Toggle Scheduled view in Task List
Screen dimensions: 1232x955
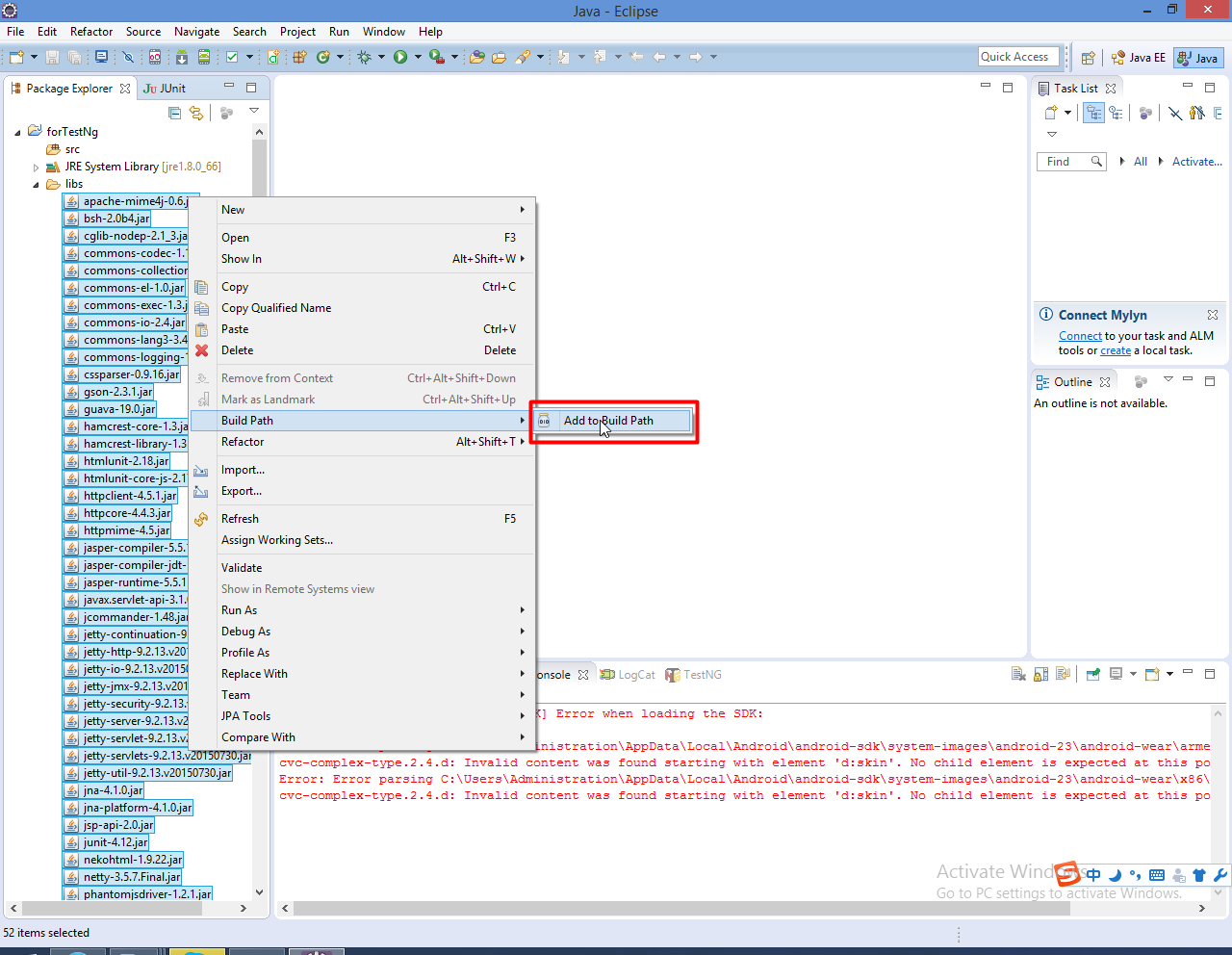pos(1116,113)
